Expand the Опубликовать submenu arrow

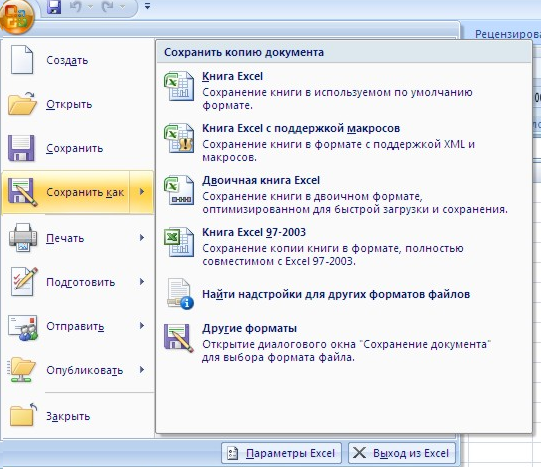tap(142, 370)
